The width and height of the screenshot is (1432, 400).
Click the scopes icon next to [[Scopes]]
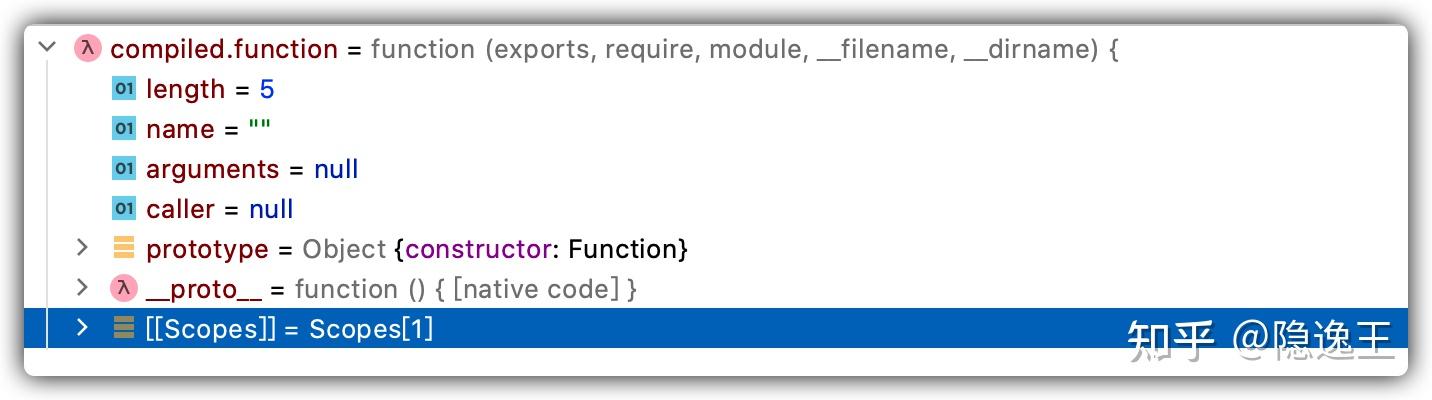pyautogui.click(x=123, y=328)
